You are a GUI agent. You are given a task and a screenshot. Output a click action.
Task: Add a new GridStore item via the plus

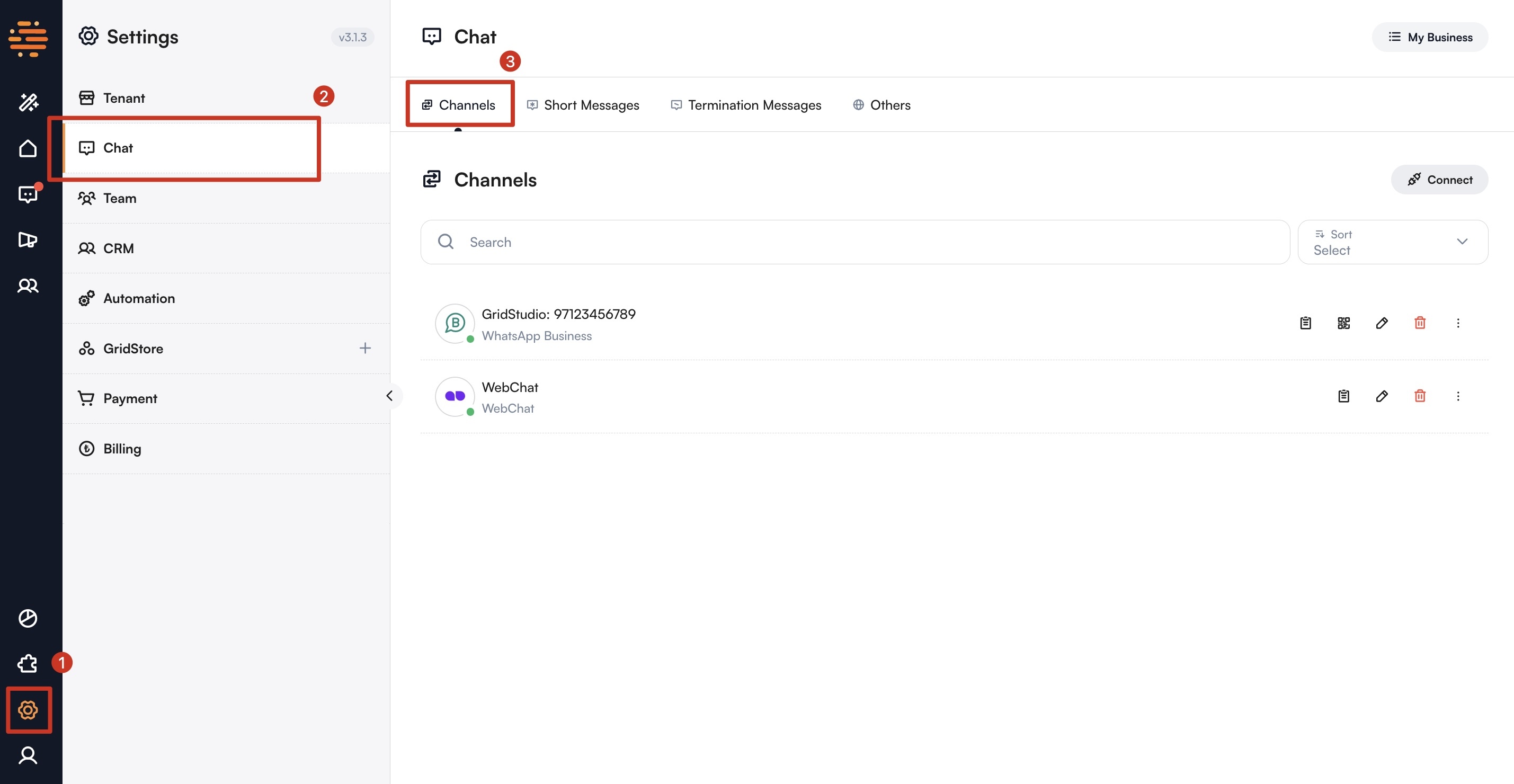365,348
